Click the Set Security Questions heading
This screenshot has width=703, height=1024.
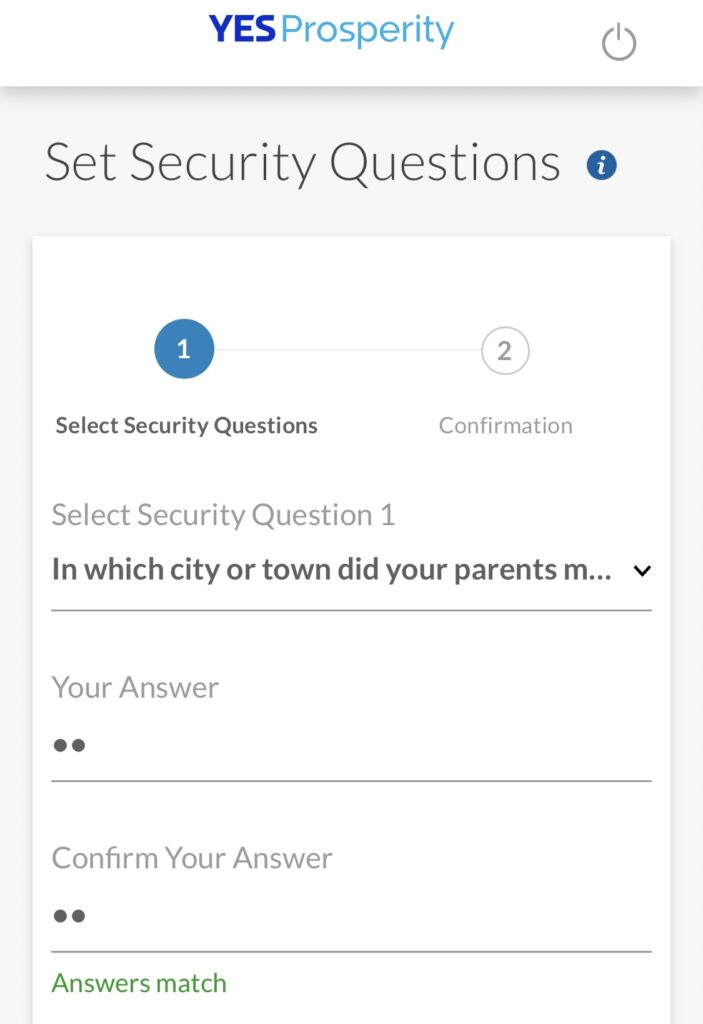coord(302,163)
